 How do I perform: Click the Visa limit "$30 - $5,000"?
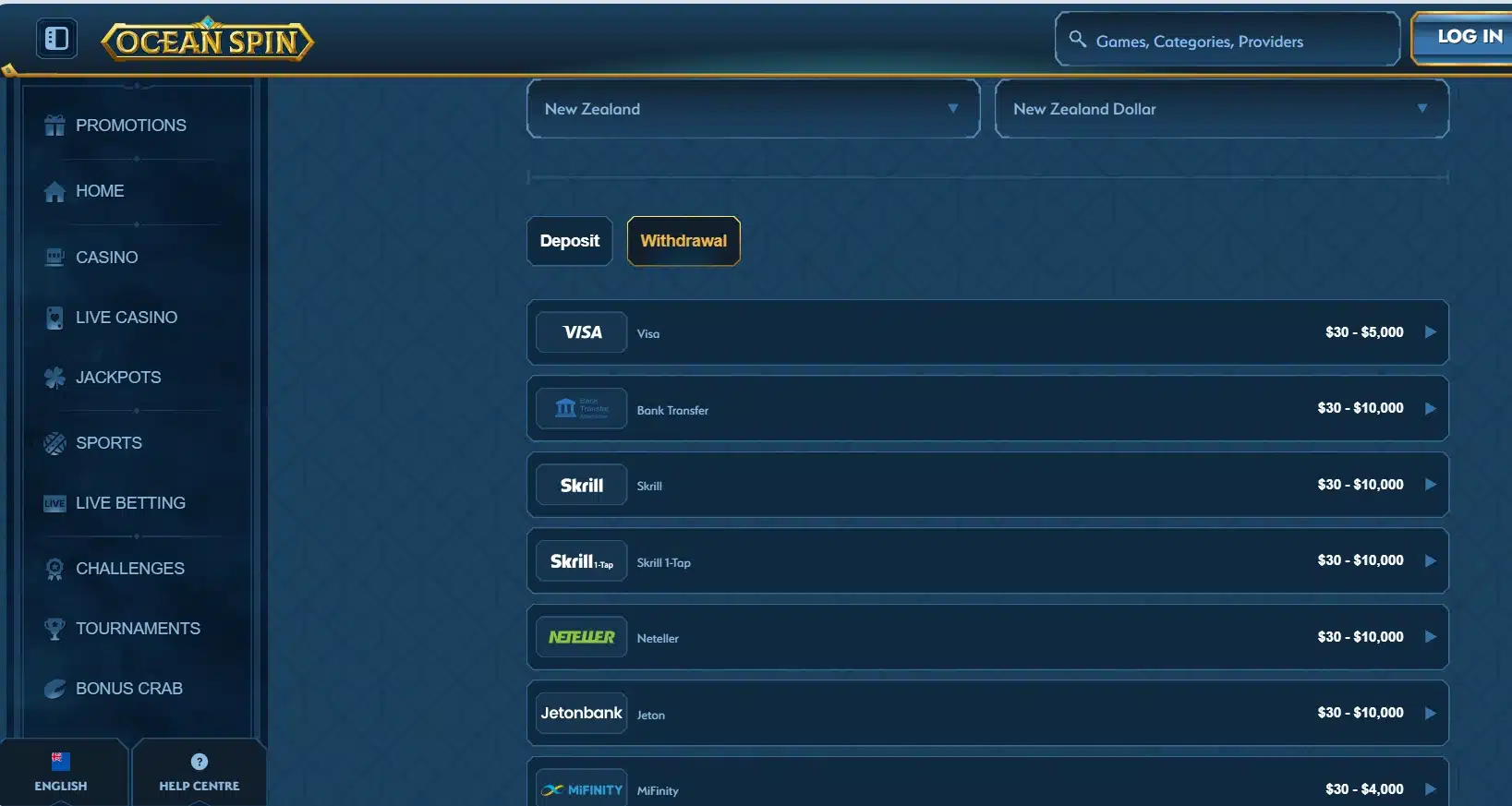(x=1364, y=332)
